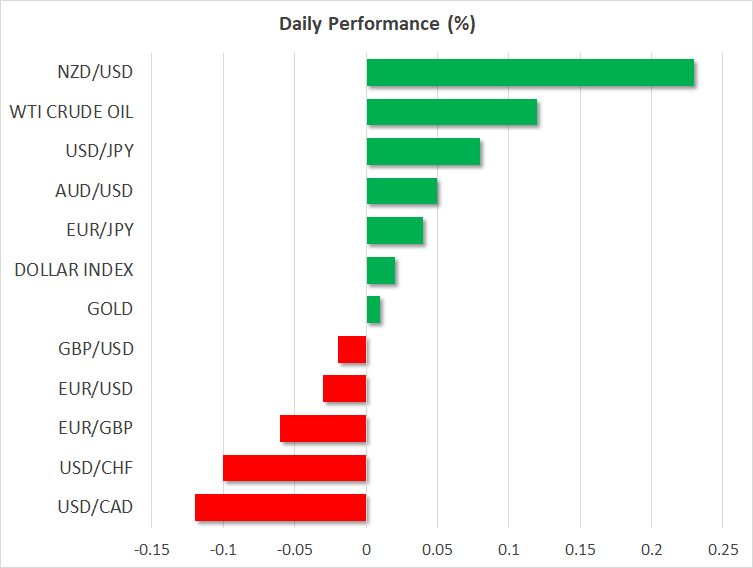The image size is (753, 568).
Task: Select the WTI CRUDE OIL label
Action: click(71, 111)
